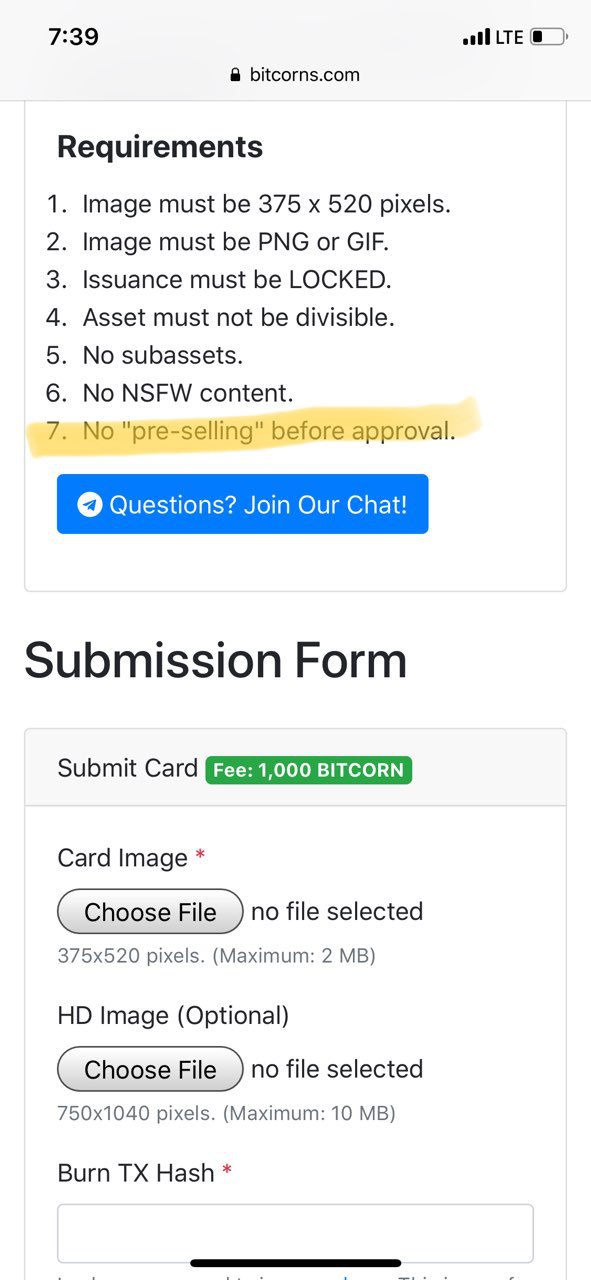Tap the Submission Form heading
The width and height of the screenshot is (591, 1280).
tap(215, 661)
